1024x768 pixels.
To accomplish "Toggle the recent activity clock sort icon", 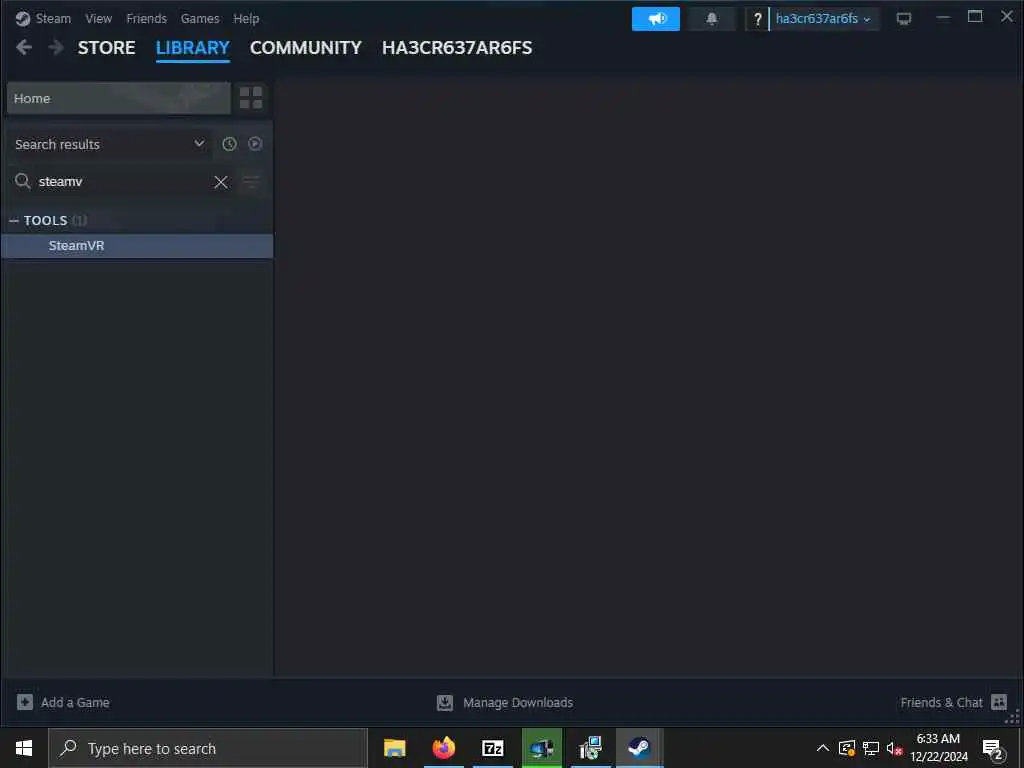I will [229, 144].
